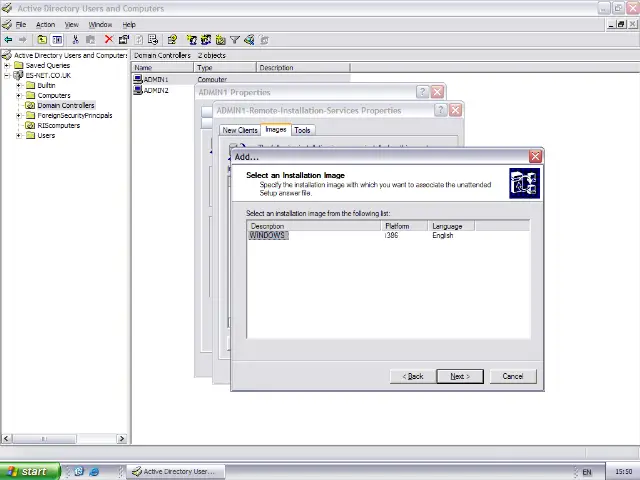The width and height of the screenshot is (640, 480).
Task: Expand the Computers container node
Action: coord(19,95)
